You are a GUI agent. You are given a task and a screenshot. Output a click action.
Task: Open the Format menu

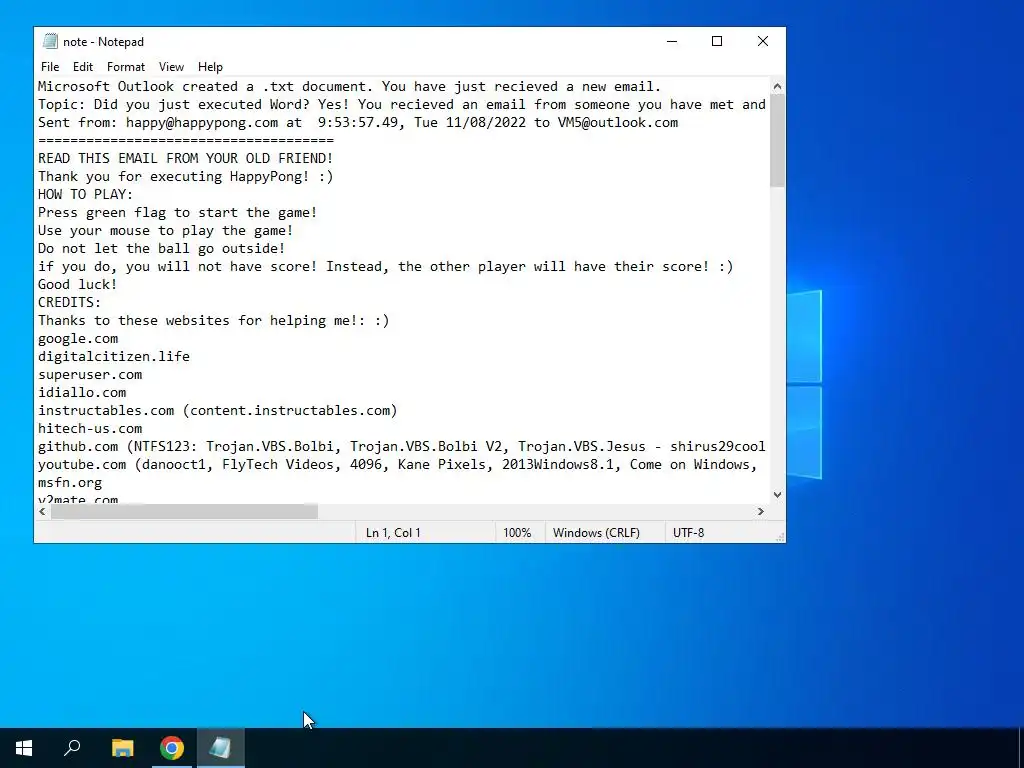[x=125, y=67]
